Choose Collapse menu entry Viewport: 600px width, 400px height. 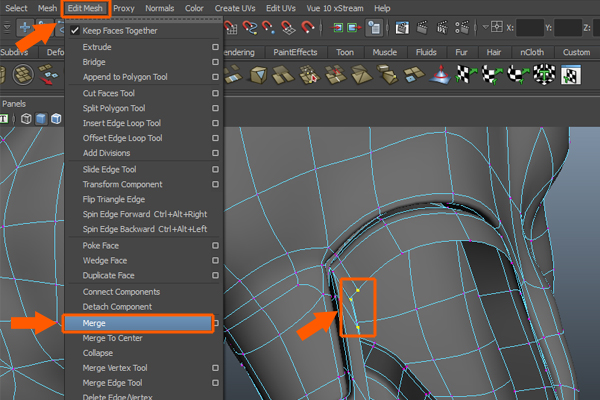coord(98,353)
